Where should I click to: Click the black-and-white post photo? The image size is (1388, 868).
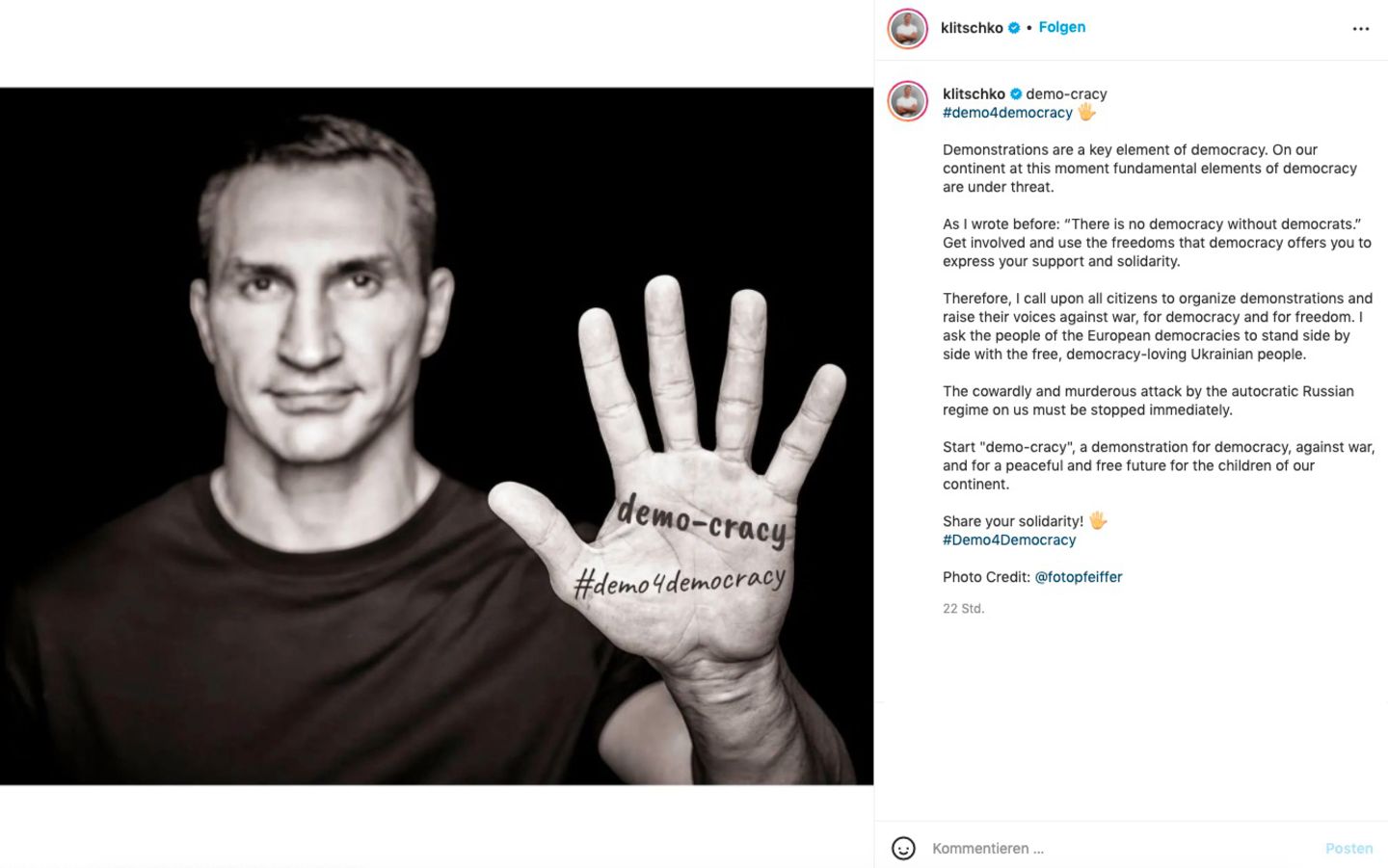coord(437,436)
